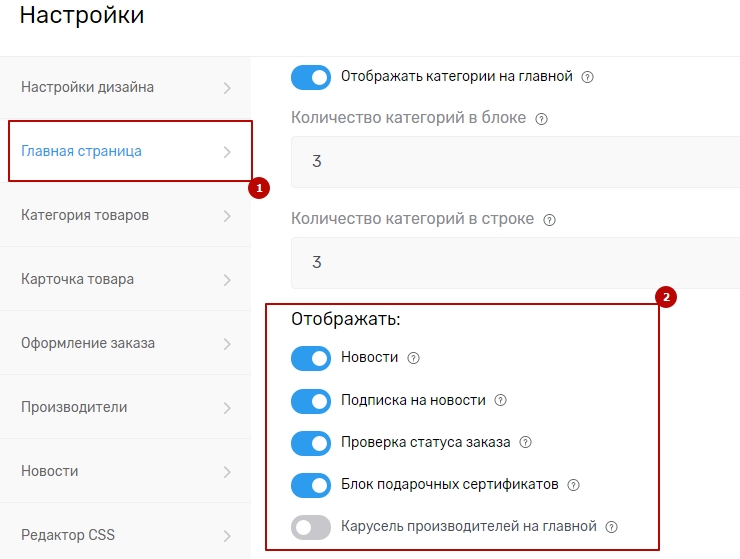
Task: Click help icon beside Подписка на новости
Action: pos(501,401)
